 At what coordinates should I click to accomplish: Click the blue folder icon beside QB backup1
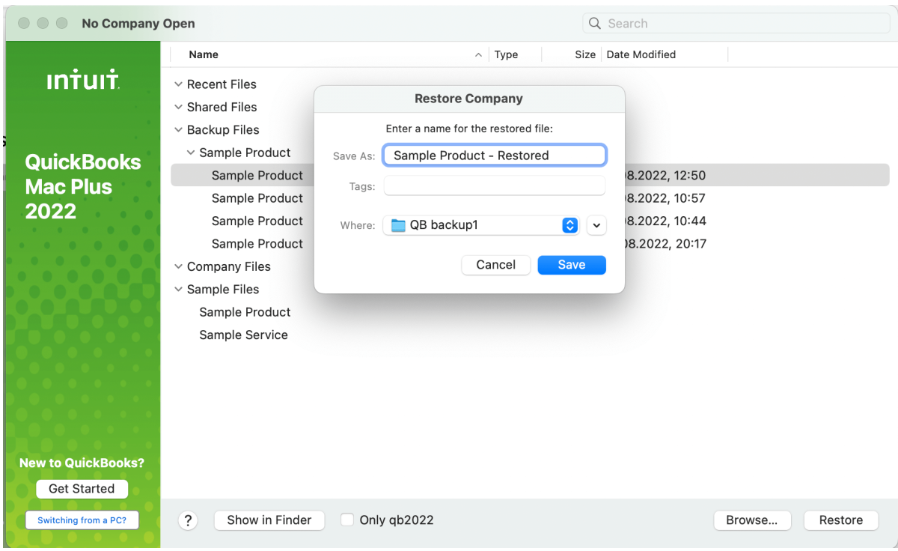point(398,225)
